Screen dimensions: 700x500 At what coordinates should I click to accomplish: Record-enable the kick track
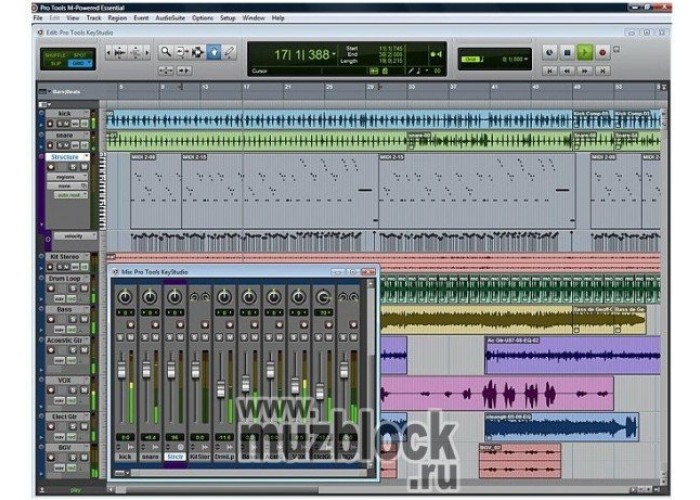(x=50, y=124)
